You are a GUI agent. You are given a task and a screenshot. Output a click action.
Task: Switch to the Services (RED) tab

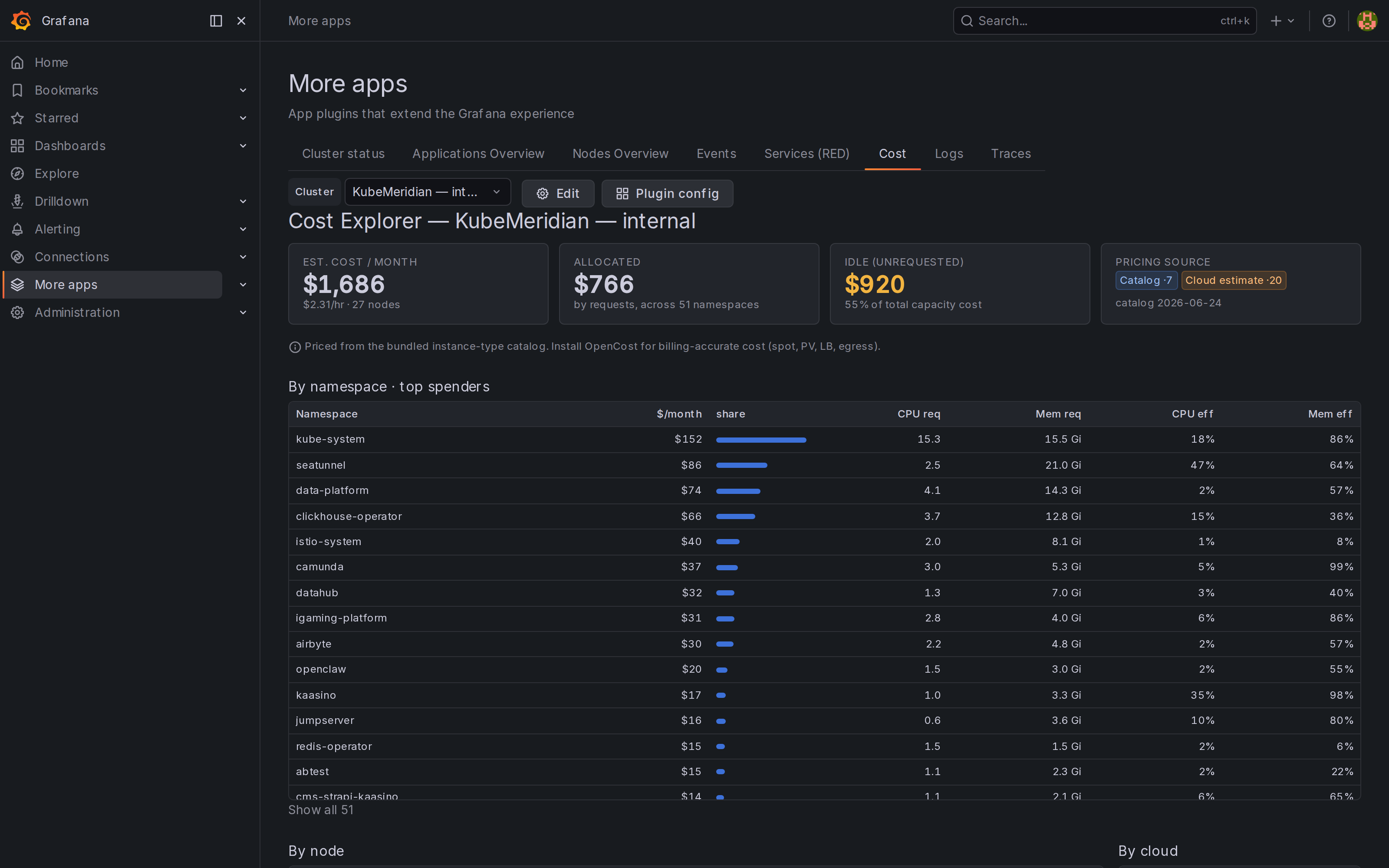click(x=807, y=154)
